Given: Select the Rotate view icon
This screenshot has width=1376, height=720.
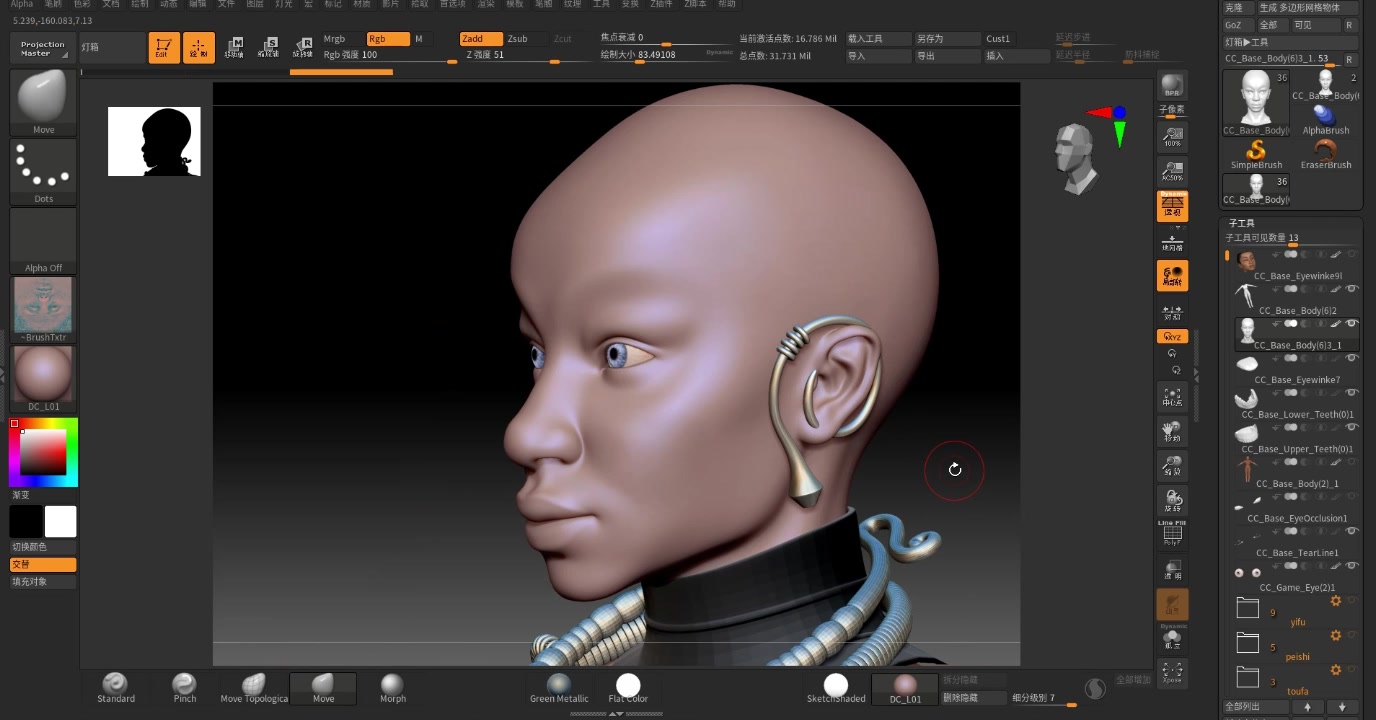Looking at the screenshot, I should click(x=1172, y=500).
